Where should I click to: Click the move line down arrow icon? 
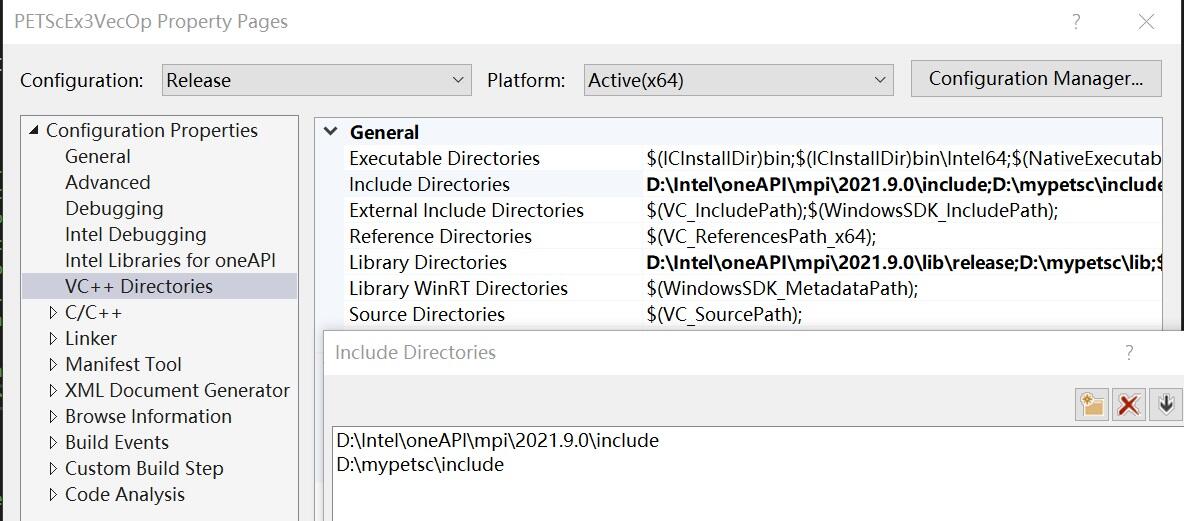pos(1166,404)
